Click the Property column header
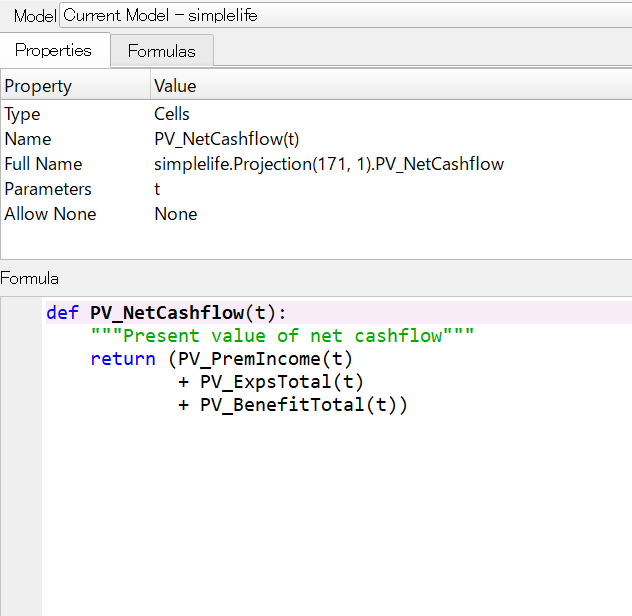632x616 pixels. pyautogui.click(x=38, y=86)
